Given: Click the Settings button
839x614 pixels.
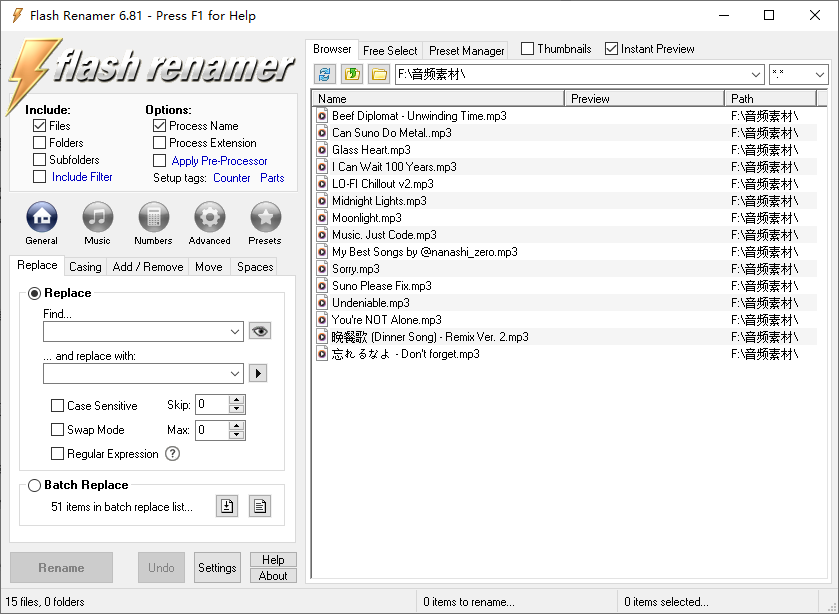Looking at the screenshot, I should point(217,568).
